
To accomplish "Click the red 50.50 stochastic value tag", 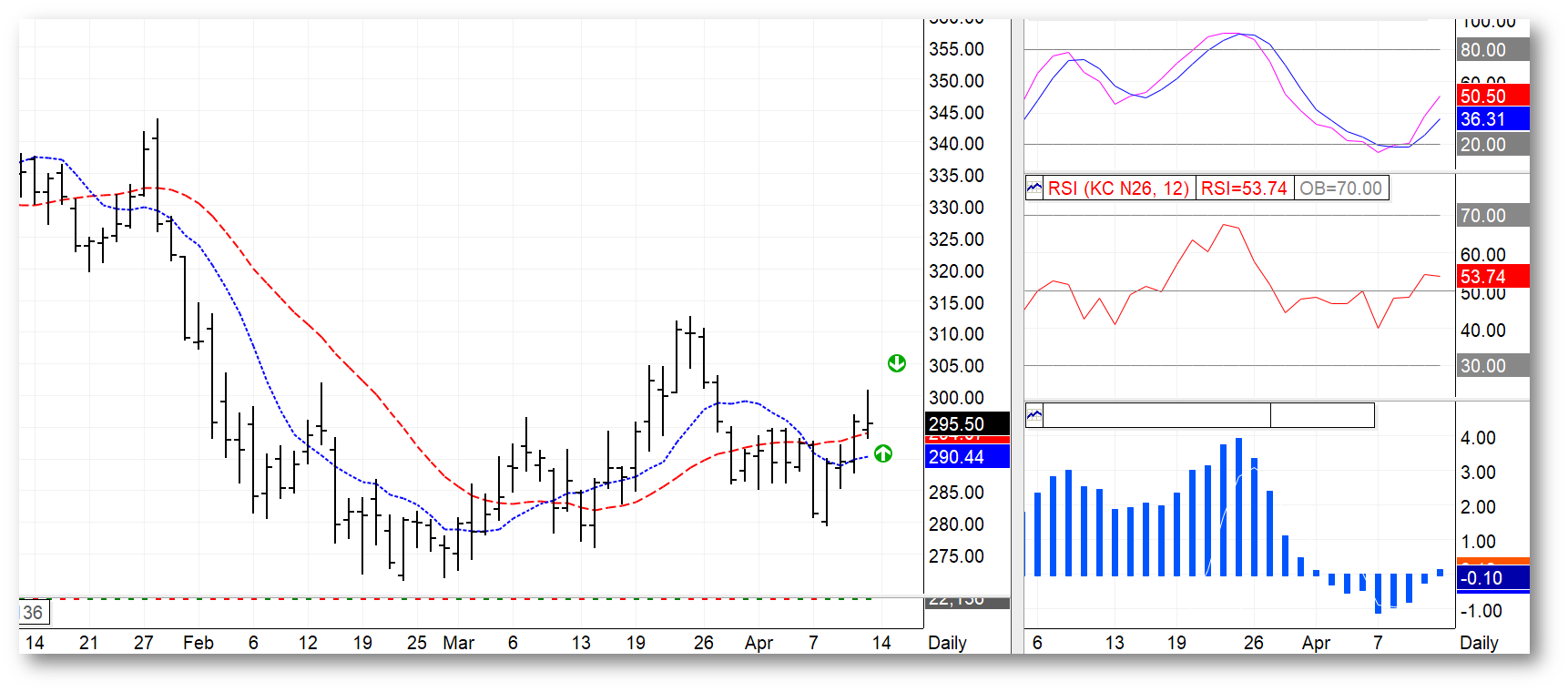I will [x=1492, y=96].
